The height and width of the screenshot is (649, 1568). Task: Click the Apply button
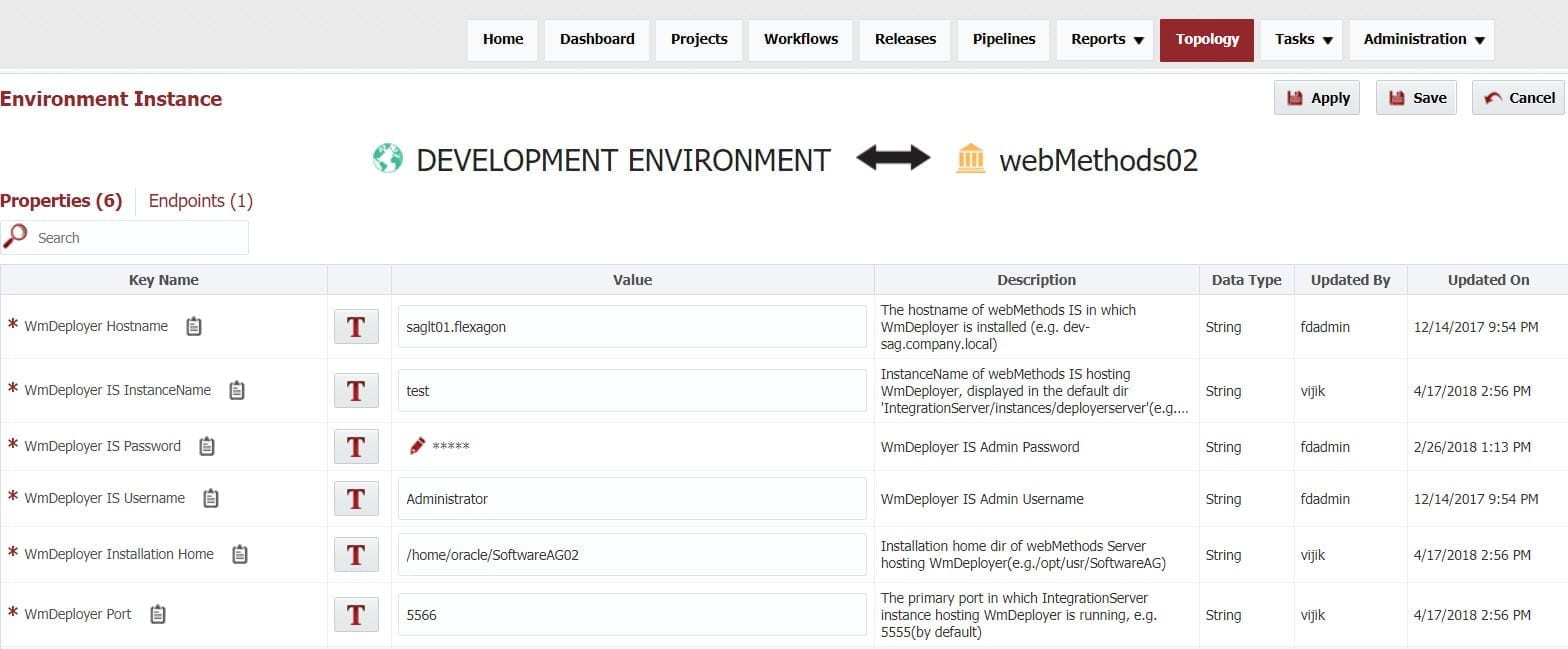tap(1317, 98)
